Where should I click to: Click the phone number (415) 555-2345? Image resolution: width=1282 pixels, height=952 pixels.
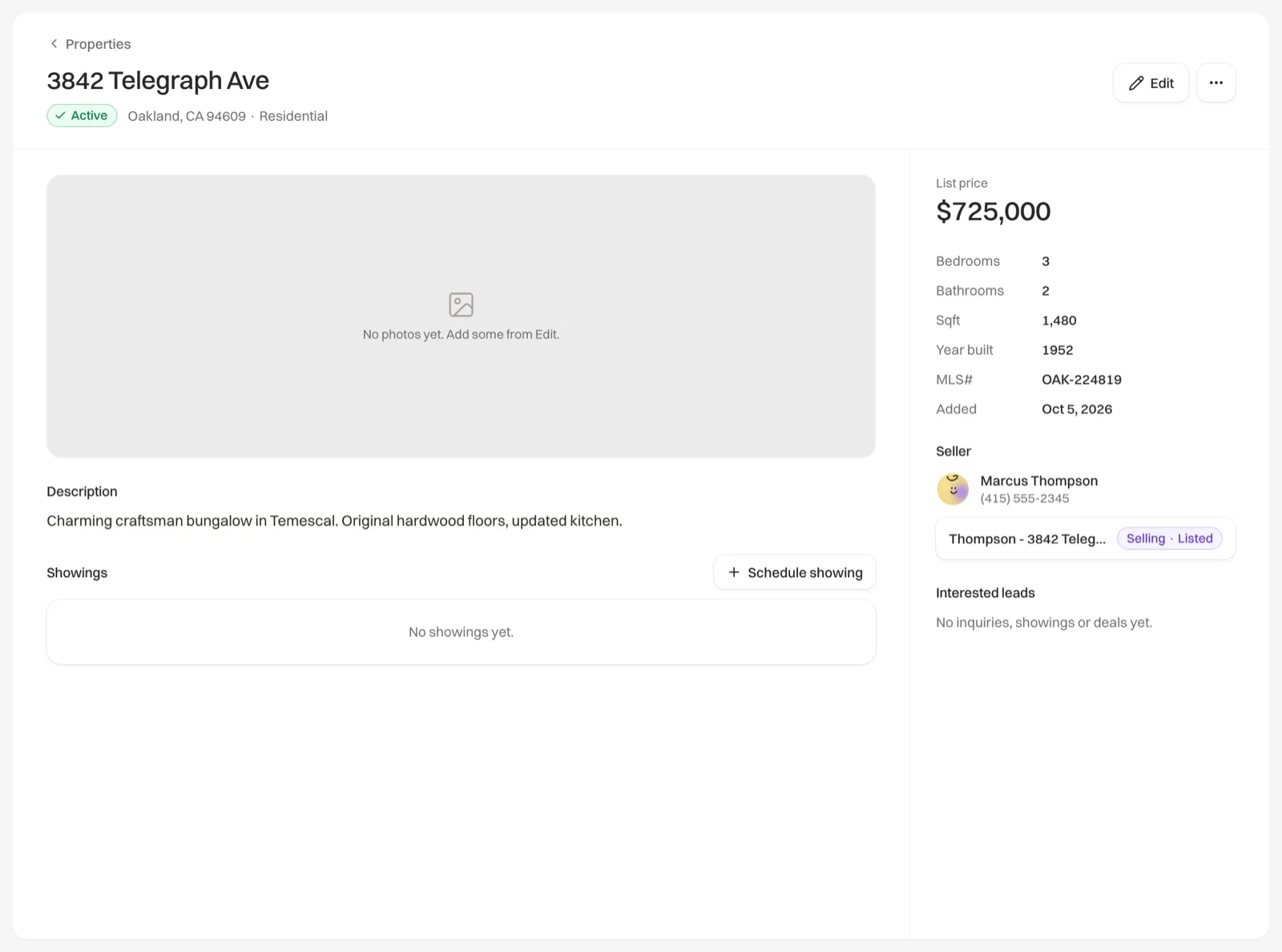[x=1024, y=498]
